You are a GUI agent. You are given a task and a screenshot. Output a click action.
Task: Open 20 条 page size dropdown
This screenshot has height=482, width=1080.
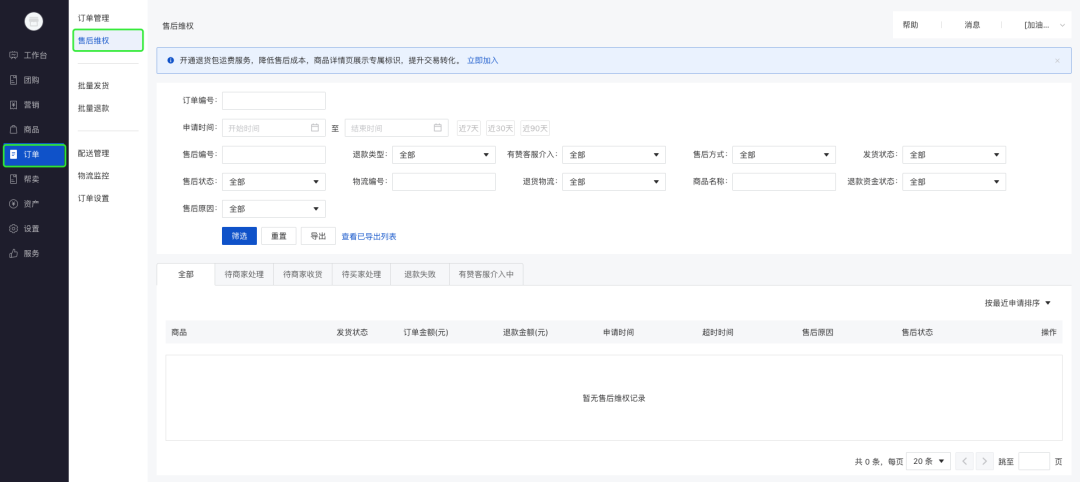928,461
